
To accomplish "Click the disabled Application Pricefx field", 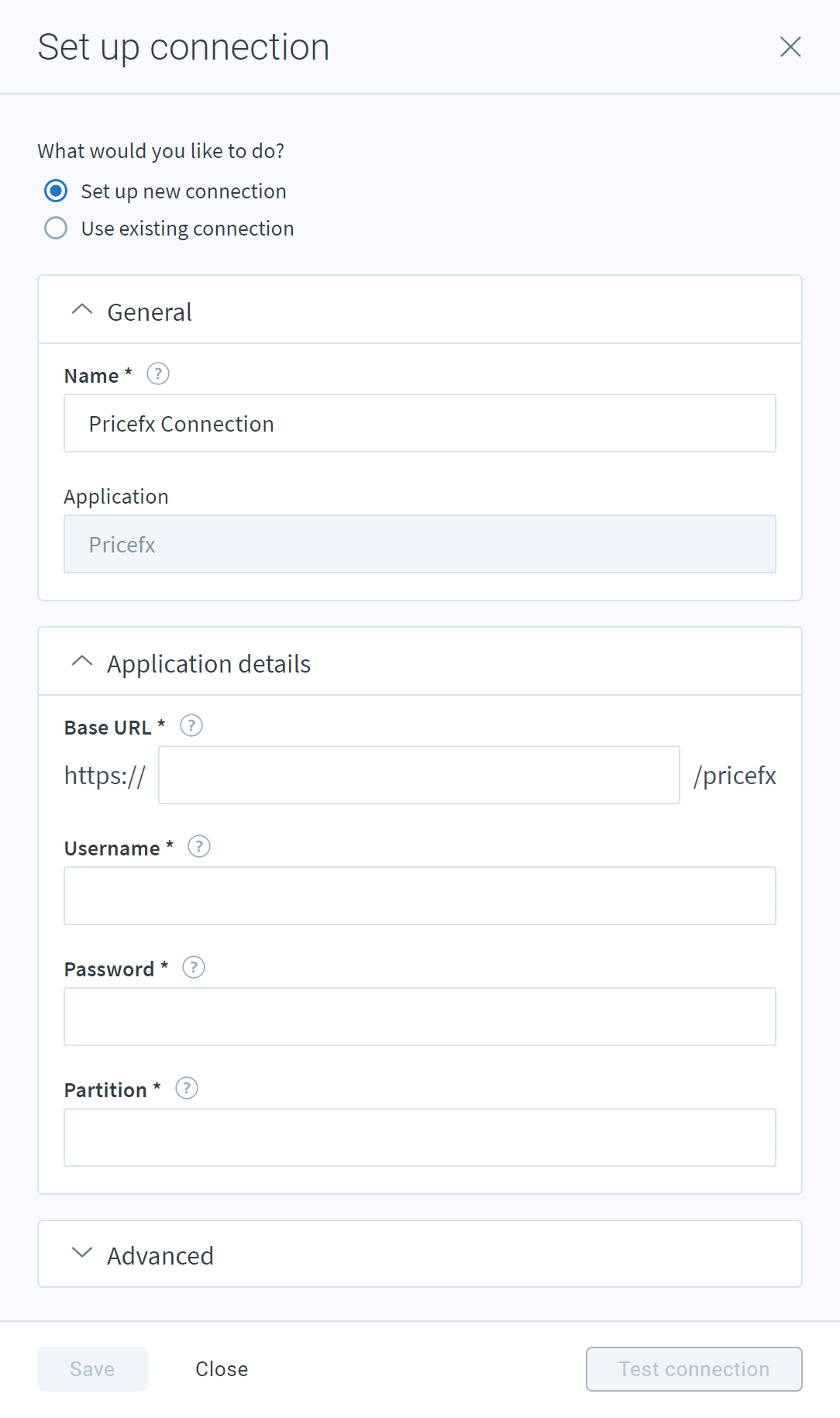I will (420, 544).
